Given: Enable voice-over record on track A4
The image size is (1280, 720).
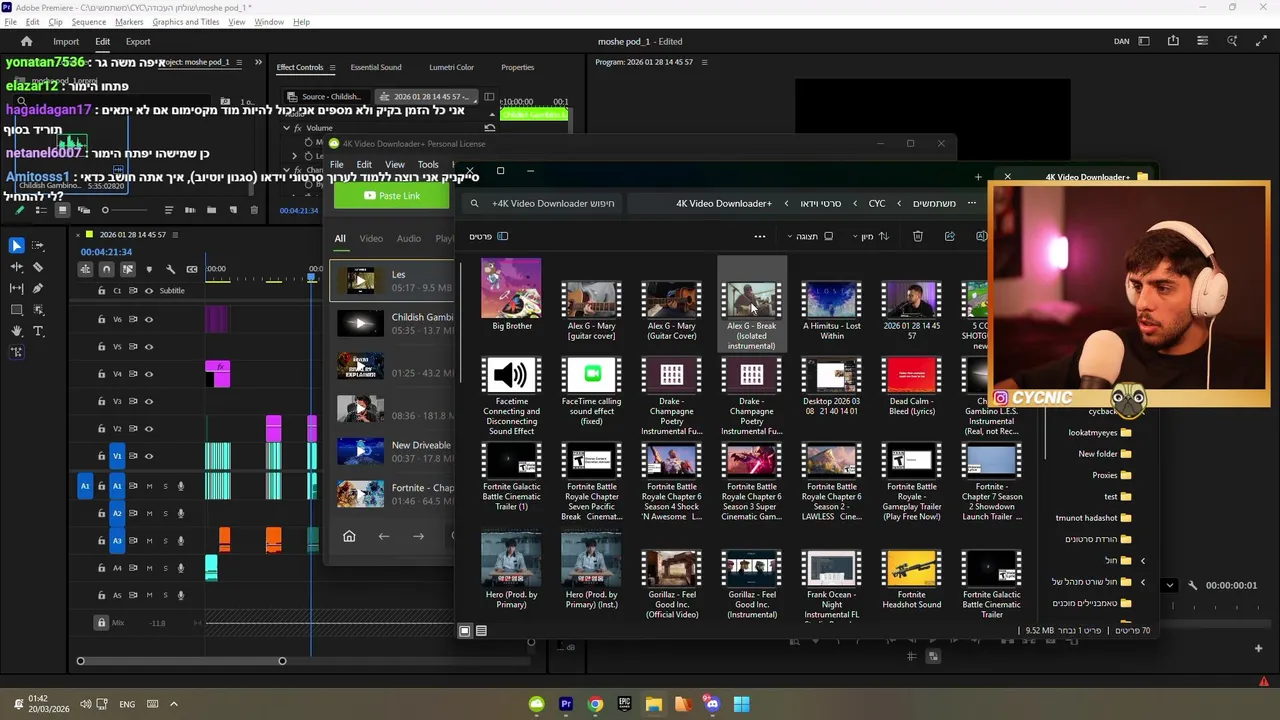Looking at the screenshot, I should (x=181, y=568).
